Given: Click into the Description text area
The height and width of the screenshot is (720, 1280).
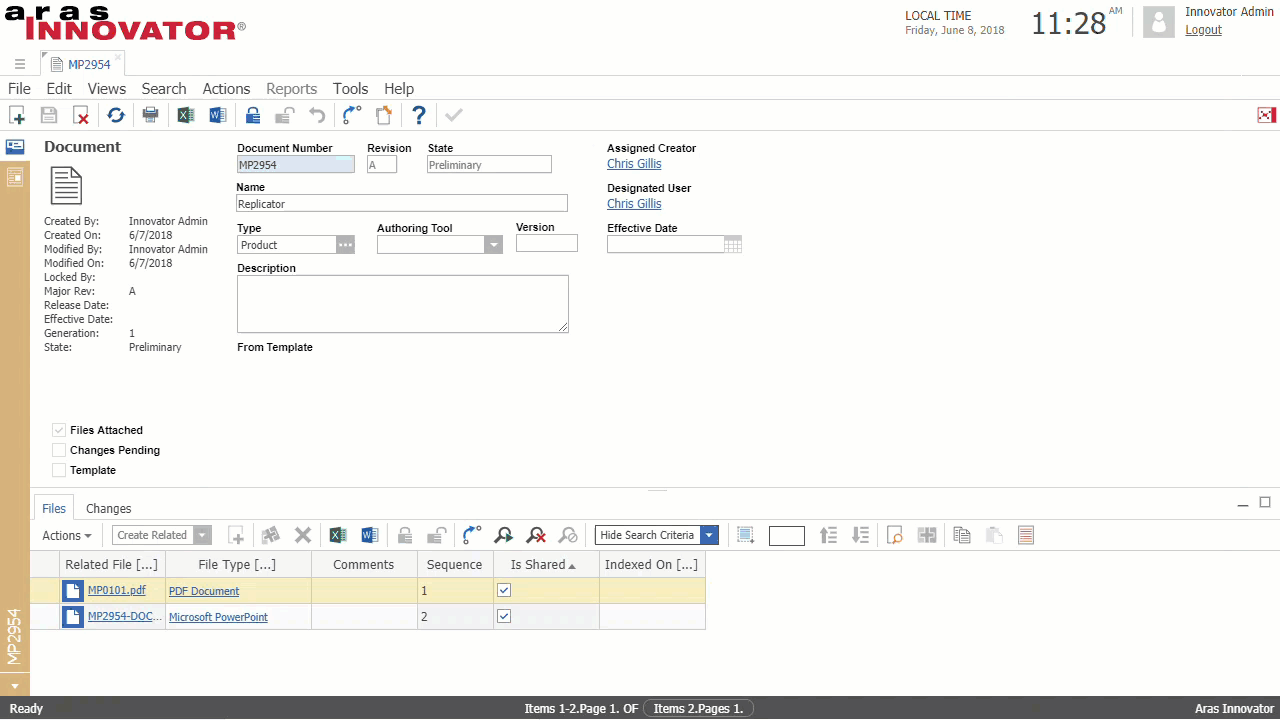Looking at the screenshot, I should click(402, 304).
